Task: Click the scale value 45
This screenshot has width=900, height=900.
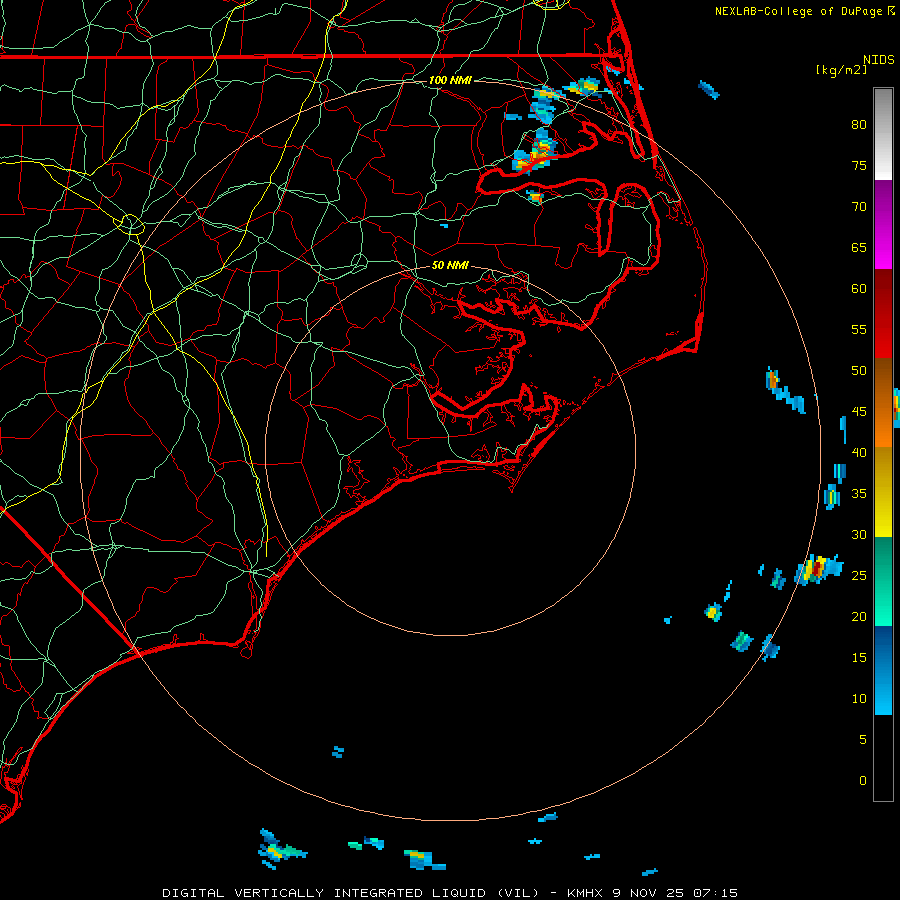Action: coord(859,412)
